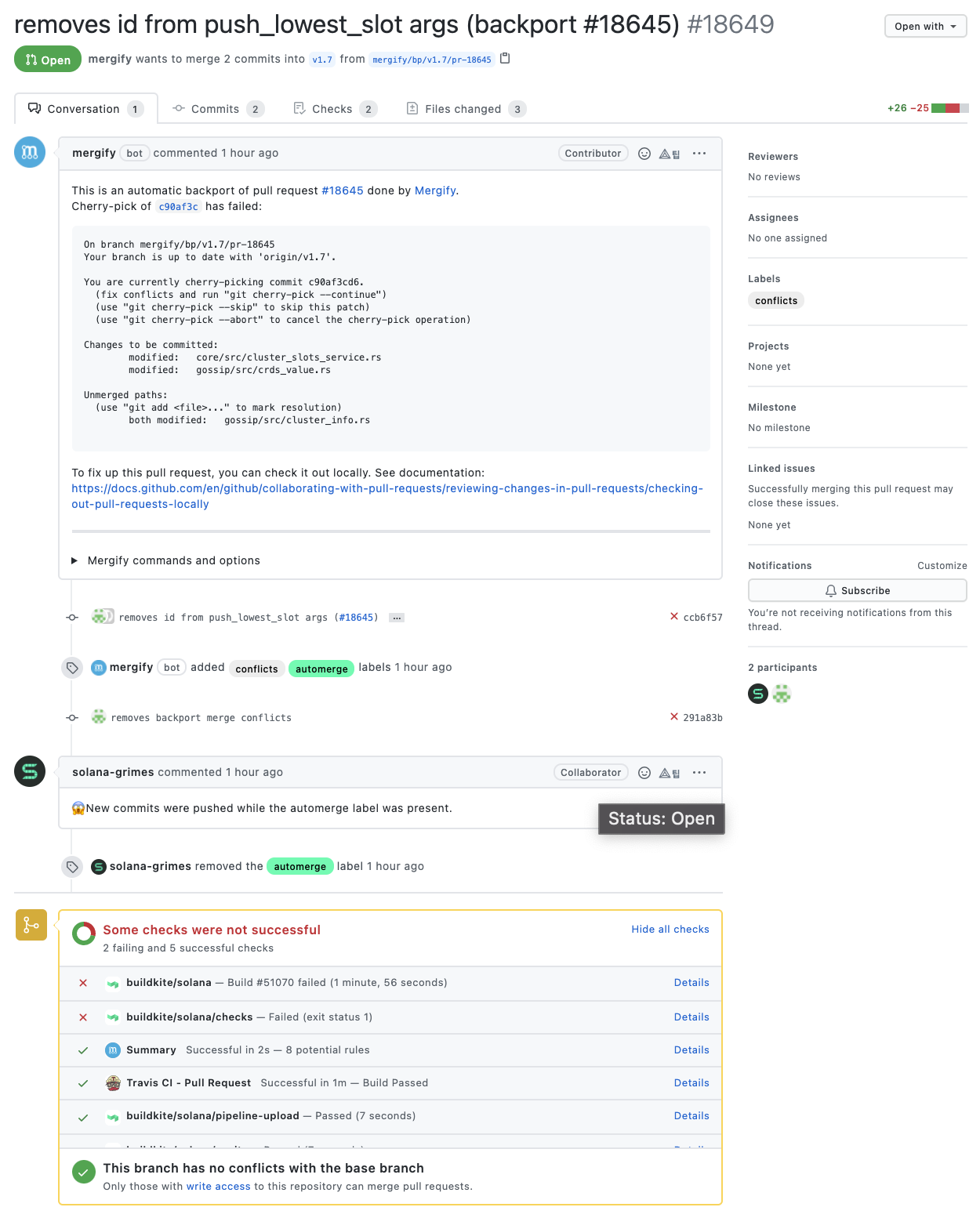This screenshot has height=1218, width=980.
Task: Click conflicts label in sidebar
Action: 776,301
